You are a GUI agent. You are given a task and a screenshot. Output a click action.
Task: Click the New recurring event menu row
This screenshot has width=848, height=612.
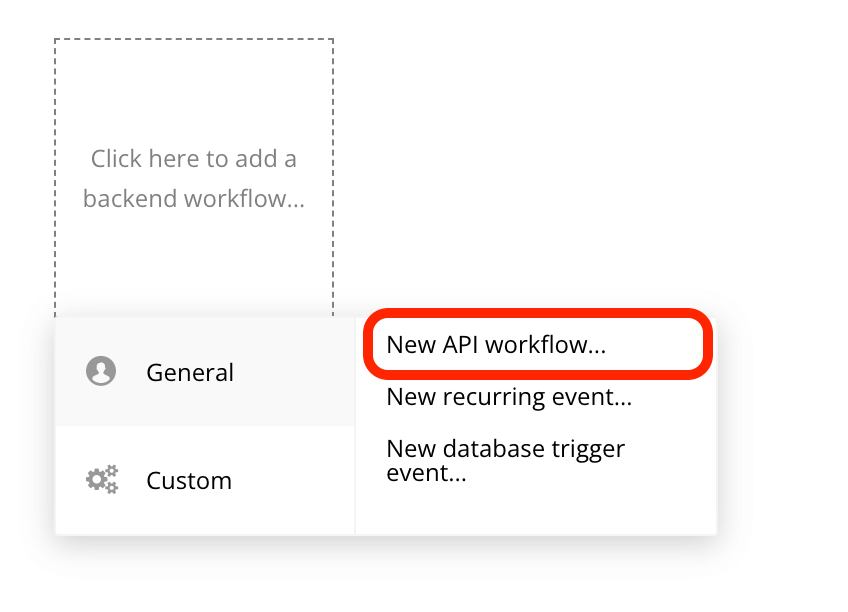point(508,397)
